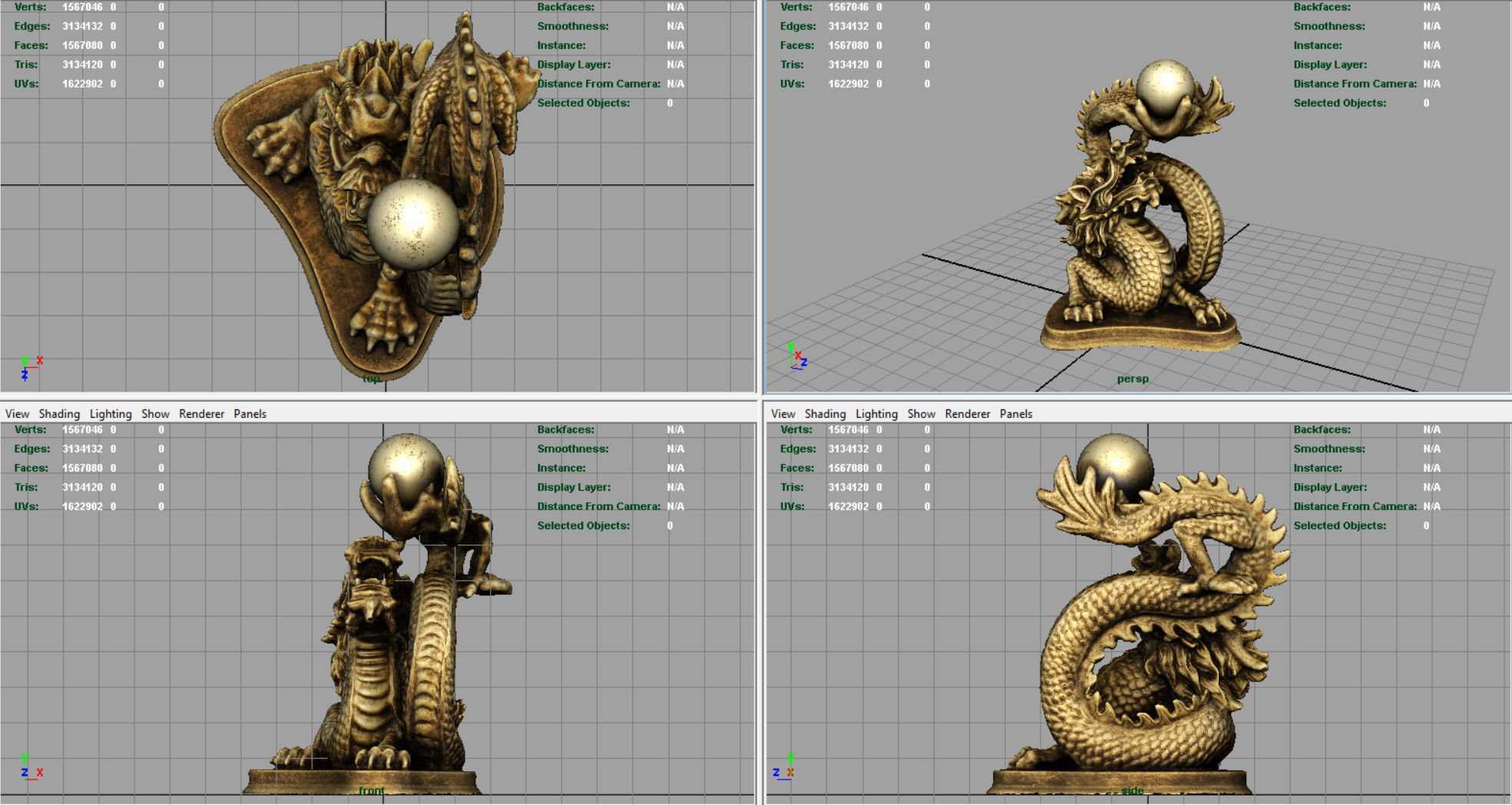Screen dimensions: 1512x805
Task: Click 'Display Layer:' label in the front view
Action: coord(574,487)
